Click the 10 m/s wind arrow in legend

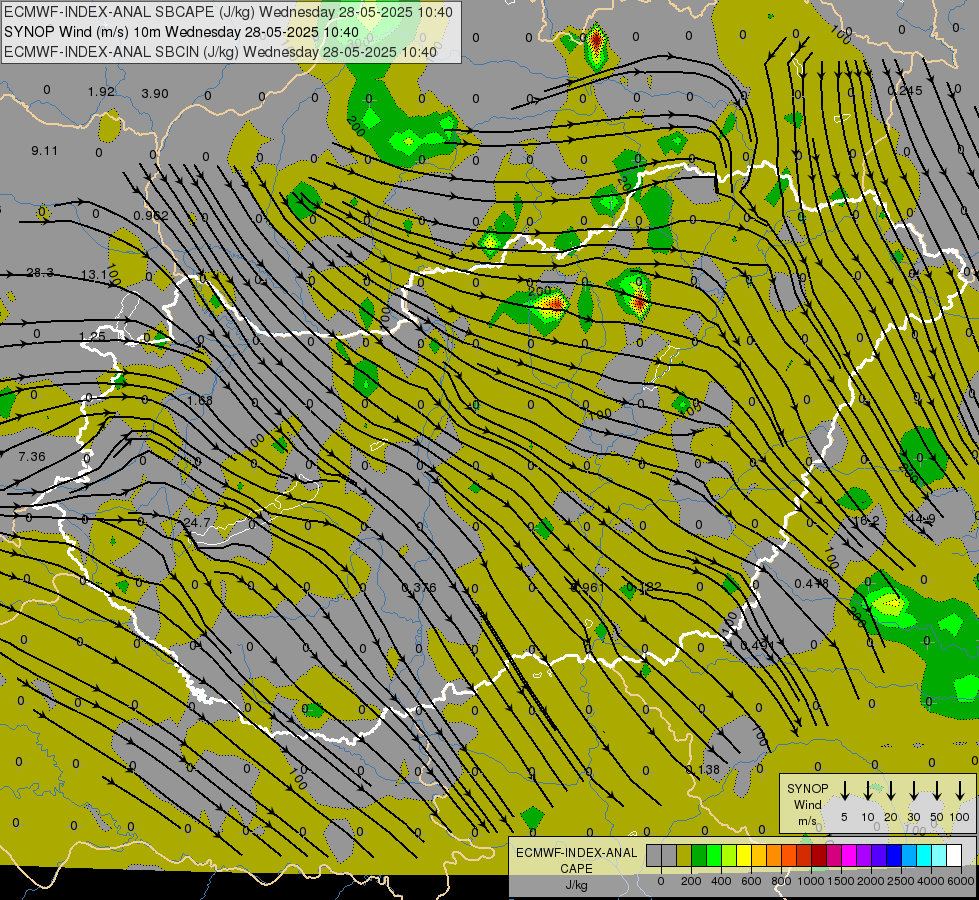pos(868,790)
